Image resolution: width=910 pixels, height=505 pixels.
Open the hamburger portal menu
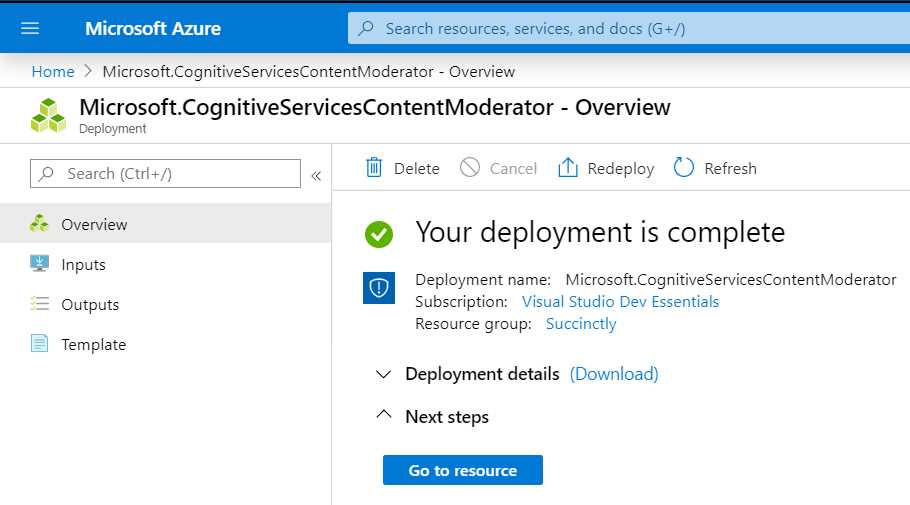pyautogui.click(x=30, y=28)
